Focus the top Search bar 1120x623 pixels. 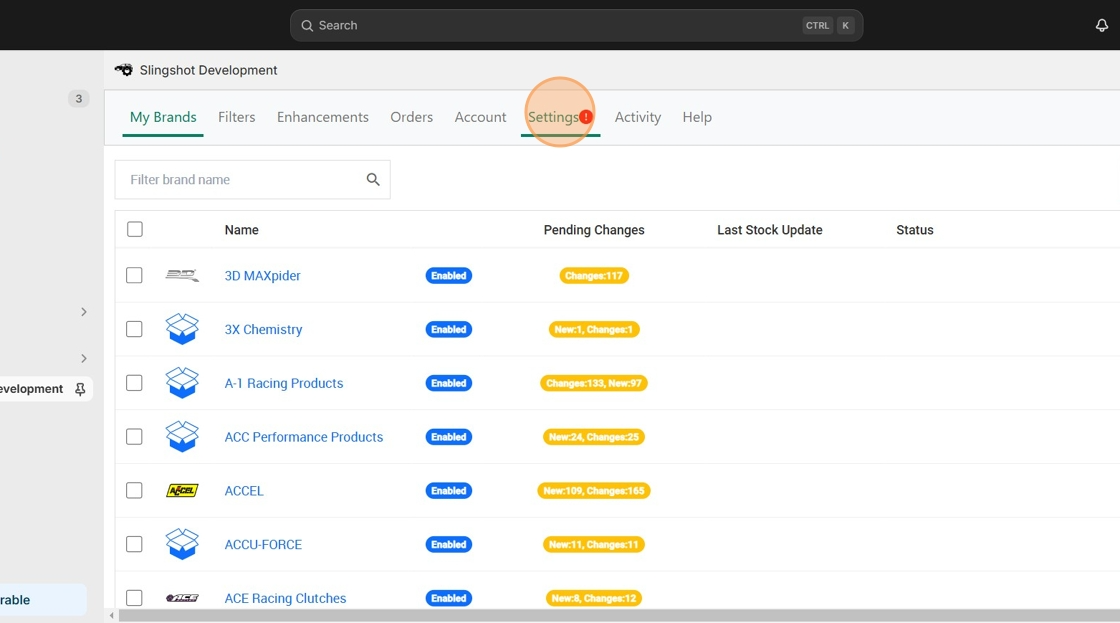[x=576, y=25]
